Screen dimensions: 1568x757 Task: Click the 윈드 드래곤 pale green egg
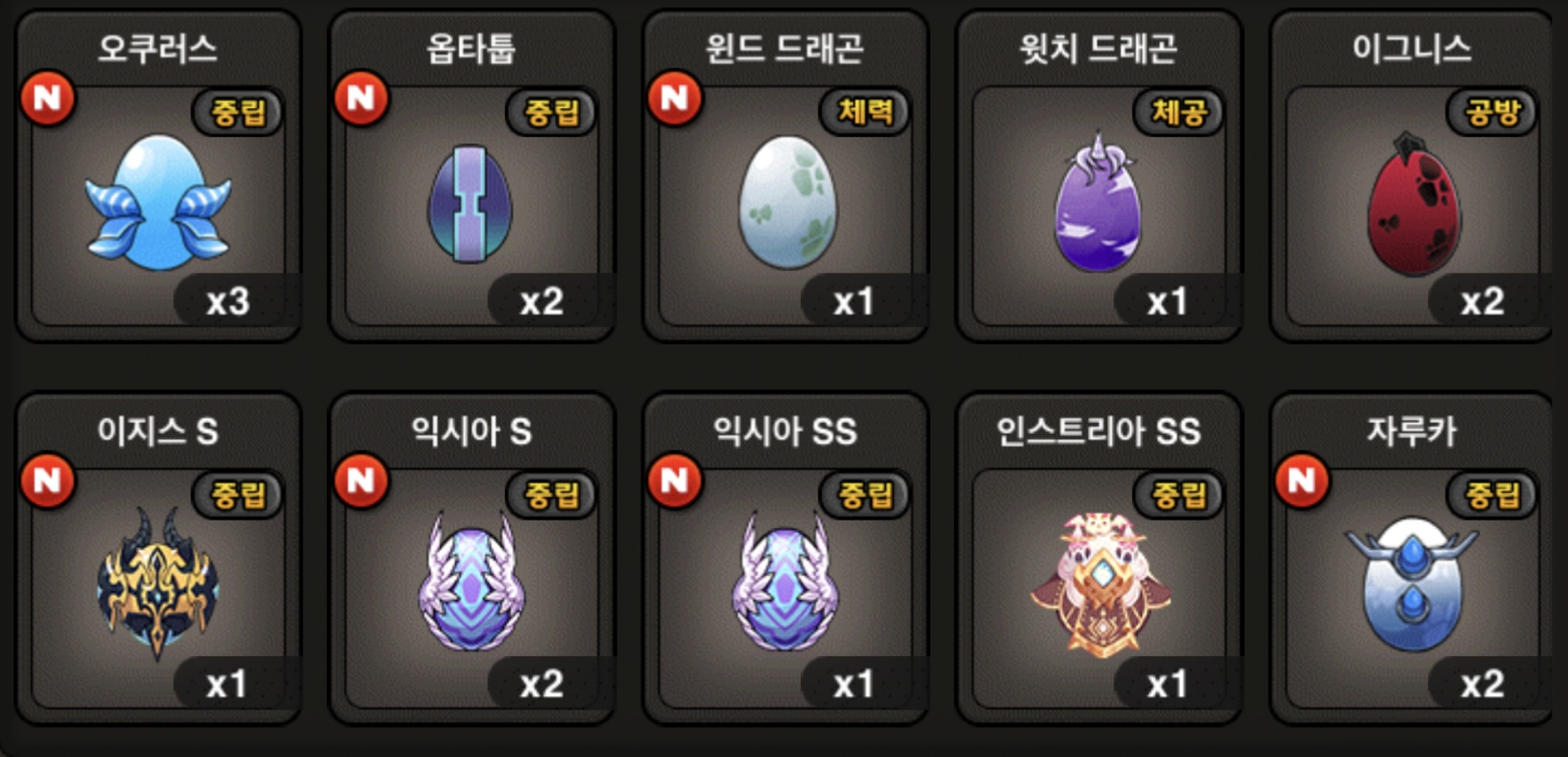[788, 202]
